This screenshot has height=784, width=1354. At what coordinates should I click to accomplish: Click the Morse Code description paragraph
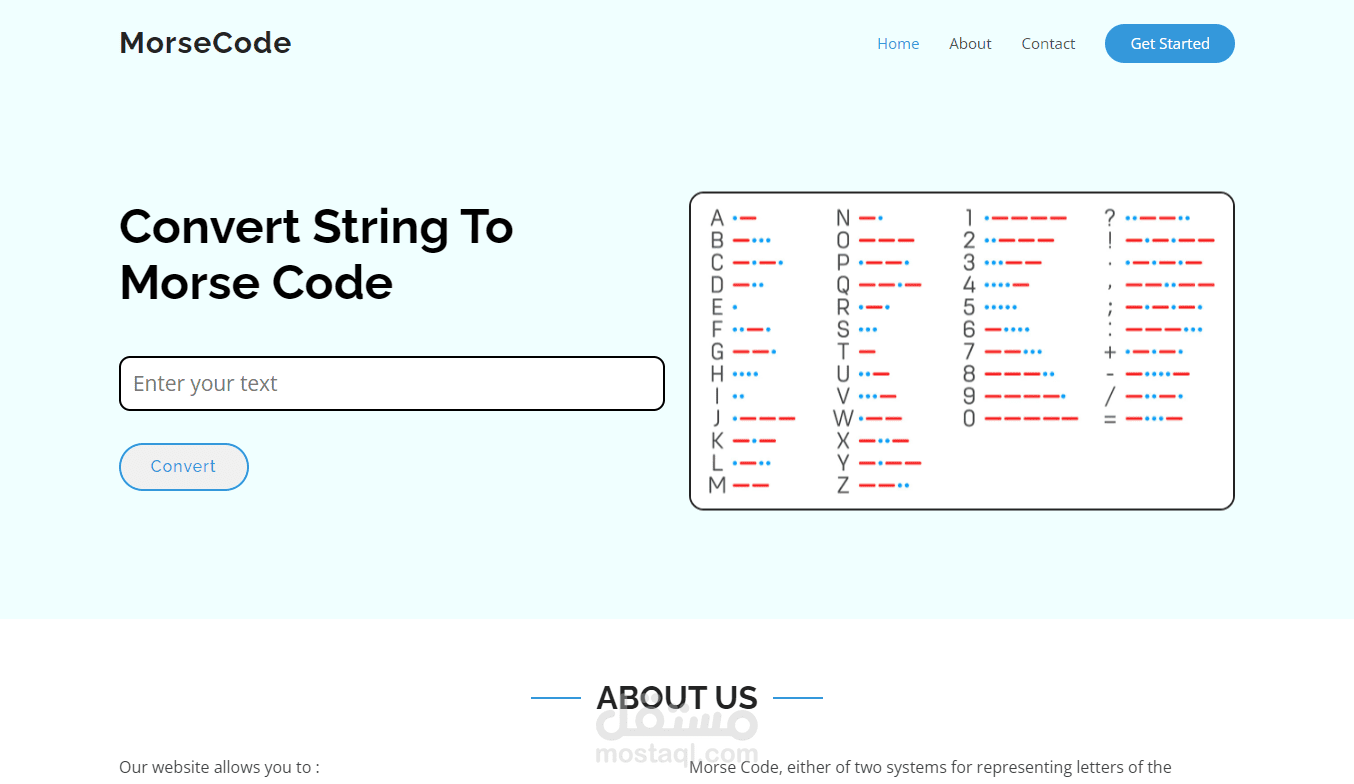point(930,767)
